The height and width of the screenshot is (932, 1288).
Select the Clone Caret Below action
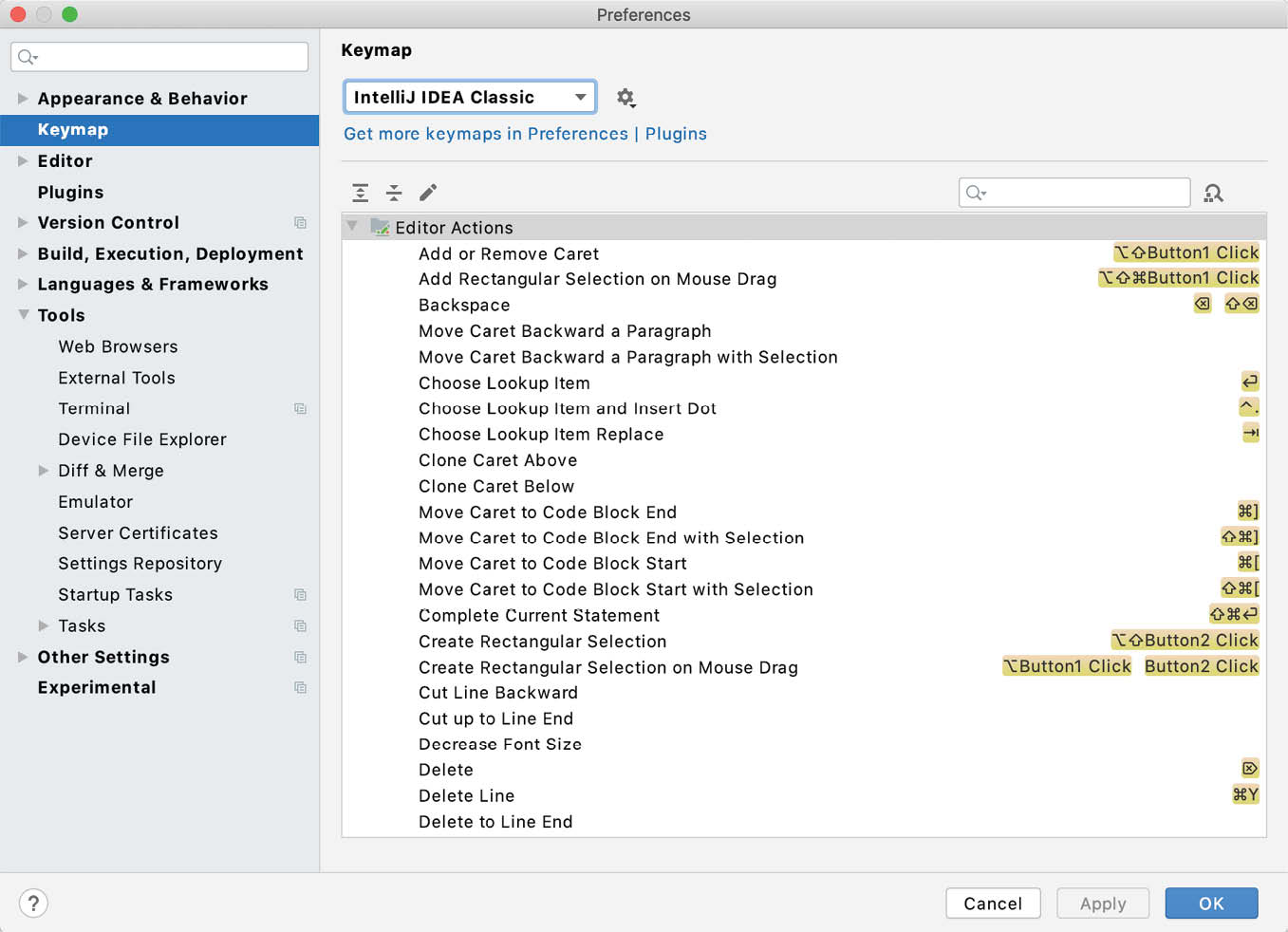pos(804,486)
